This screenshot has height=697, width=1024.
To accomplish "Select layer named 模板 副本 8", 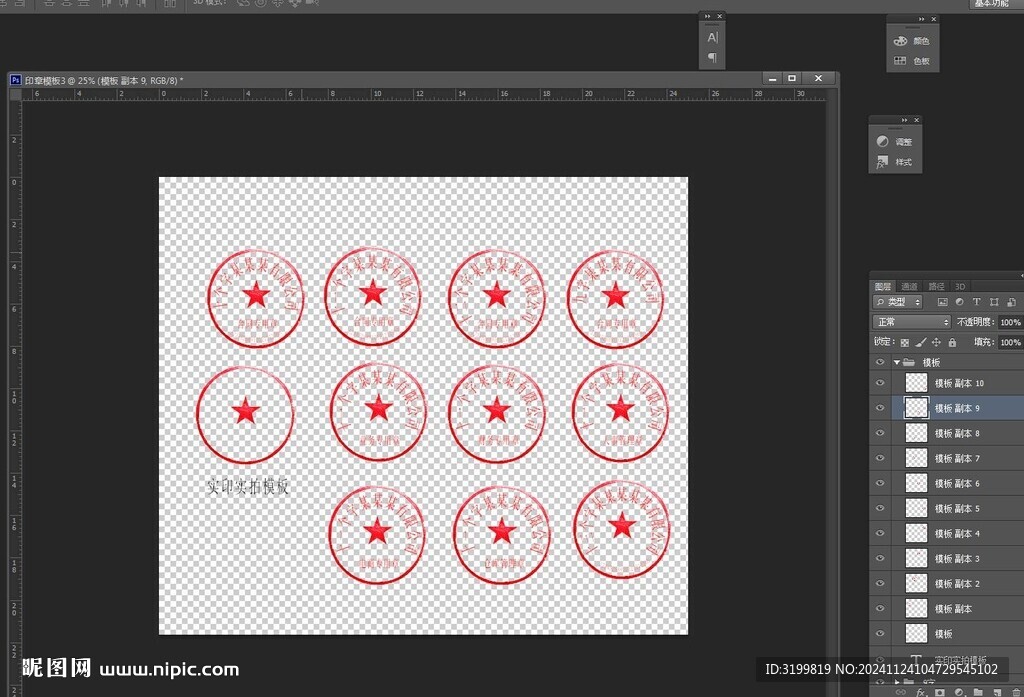I will tap(957, 433).
